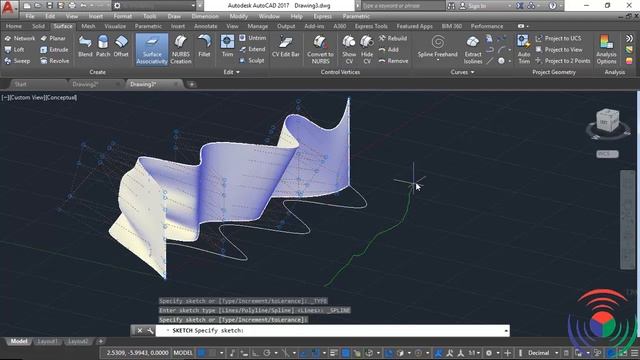Toggle MODEL space button in status bar

182,353
